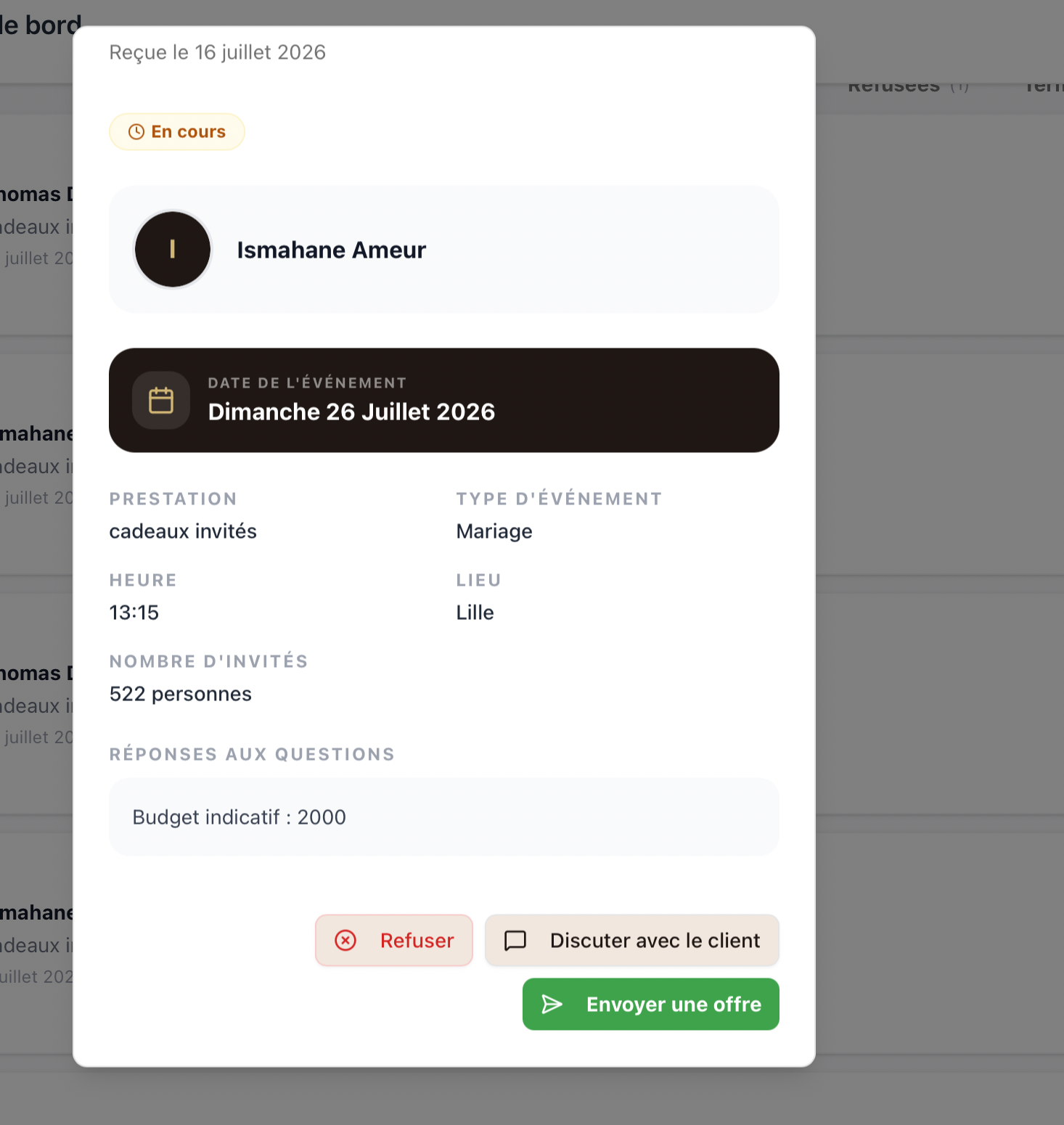Click the Dimanche 26 Juillet 2026 date banner
Viewport: 1064px width, 1125px height.
tap(444, 401)
